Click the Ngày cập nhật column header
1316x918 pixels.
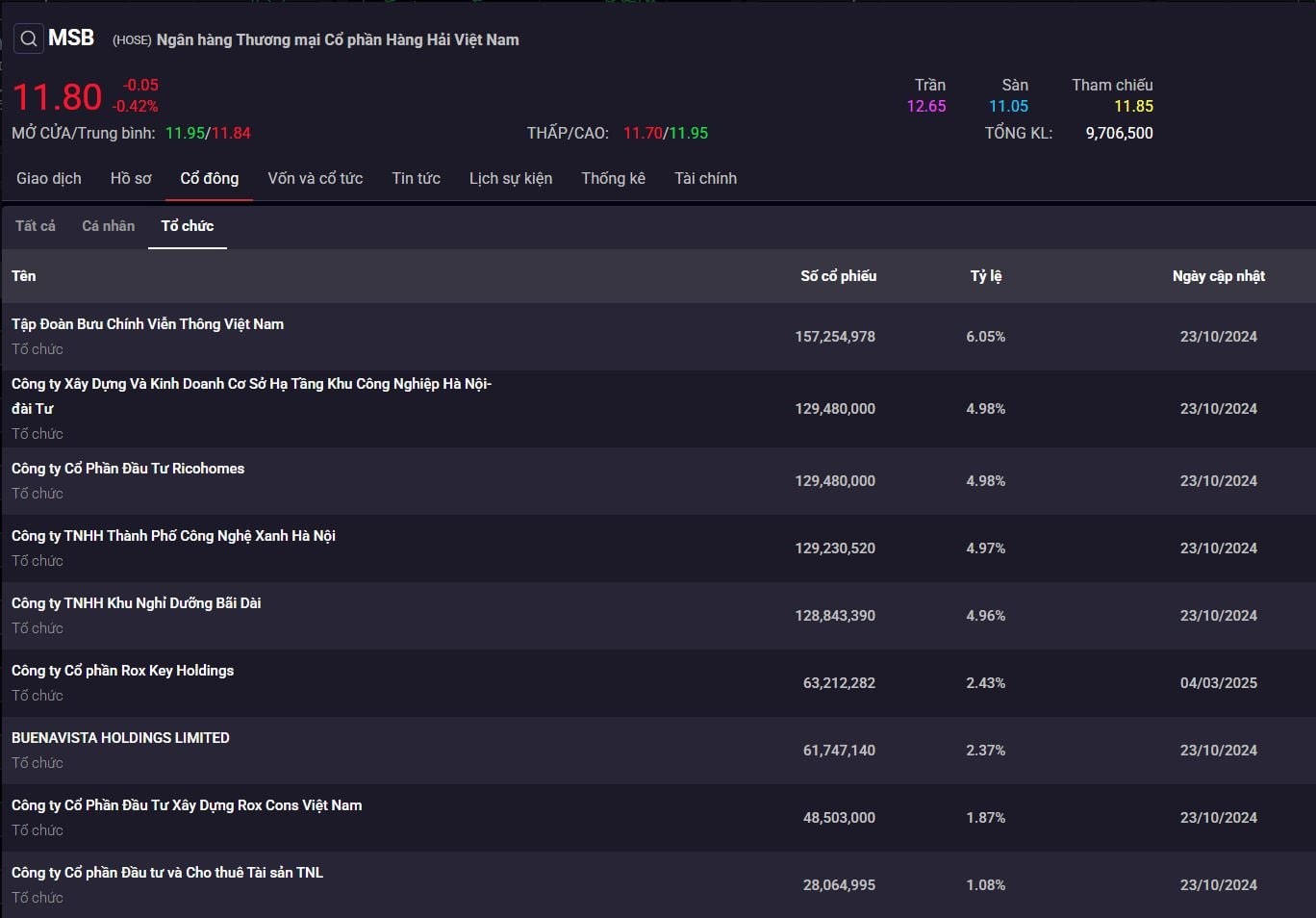coord(1219,276)
